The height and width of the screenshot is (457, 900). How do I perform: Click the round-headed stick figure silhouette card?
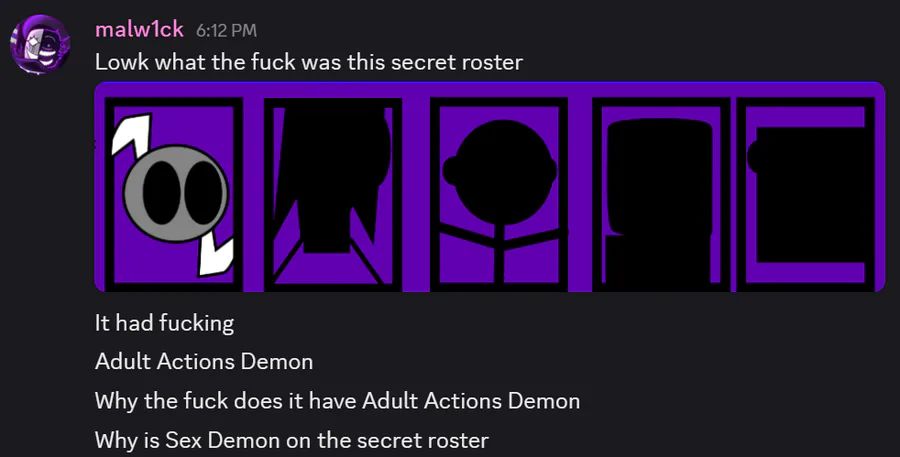499,194
